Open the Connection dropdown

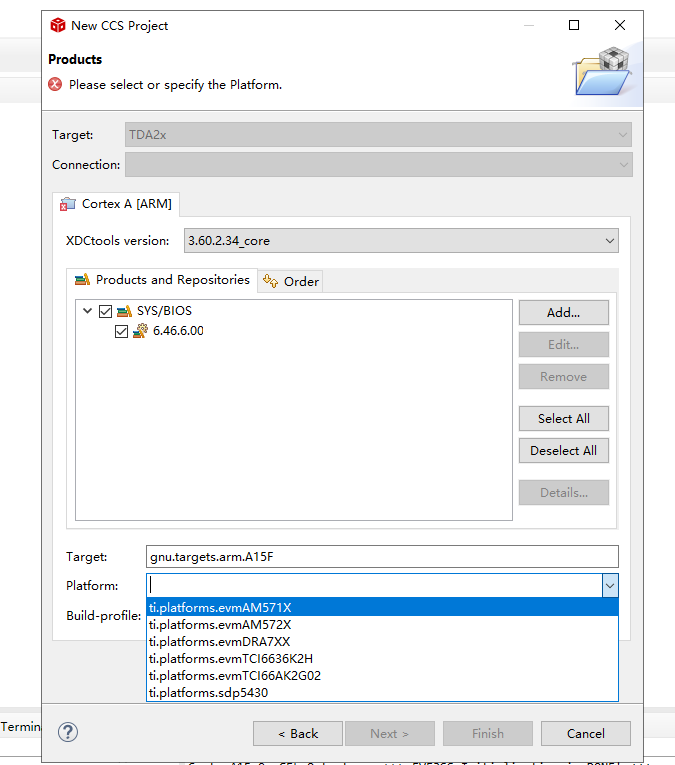(x=378, y=165)
